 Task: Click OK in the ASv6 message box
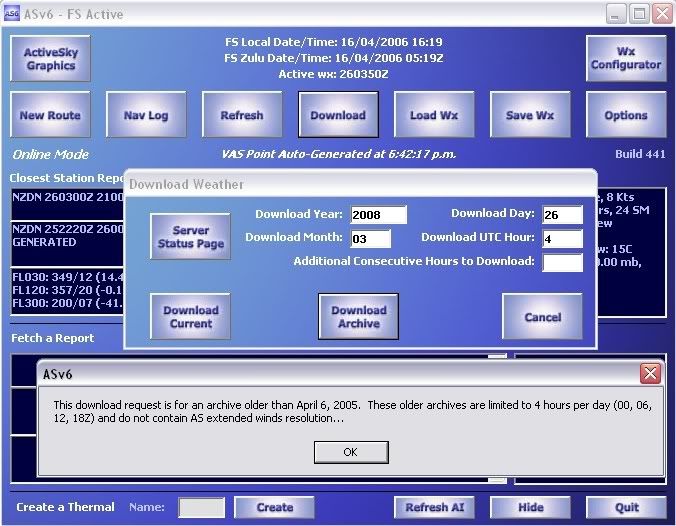click(x=350, y=452)
